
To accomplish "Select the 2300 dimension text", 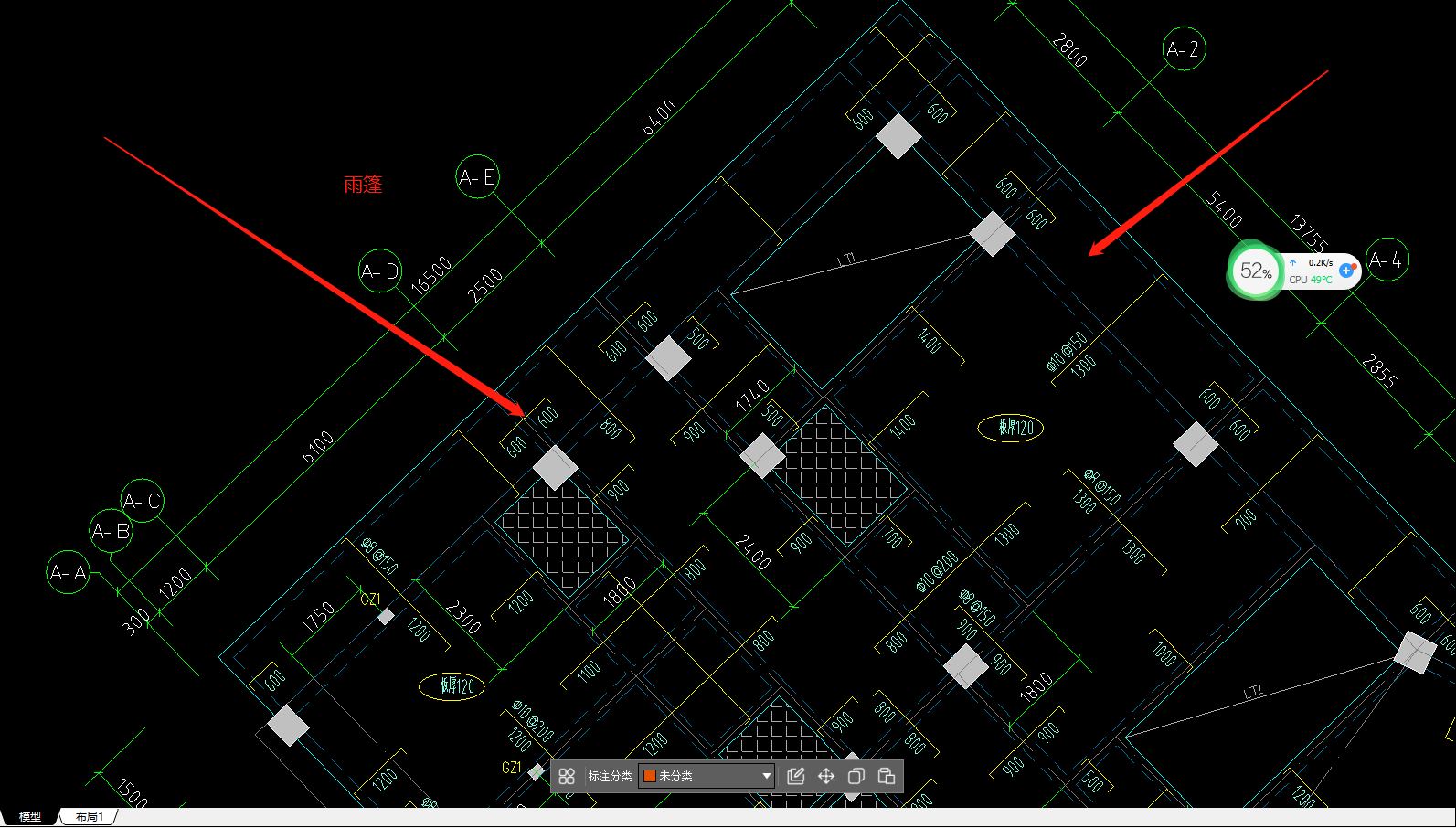I will [463, 617].
